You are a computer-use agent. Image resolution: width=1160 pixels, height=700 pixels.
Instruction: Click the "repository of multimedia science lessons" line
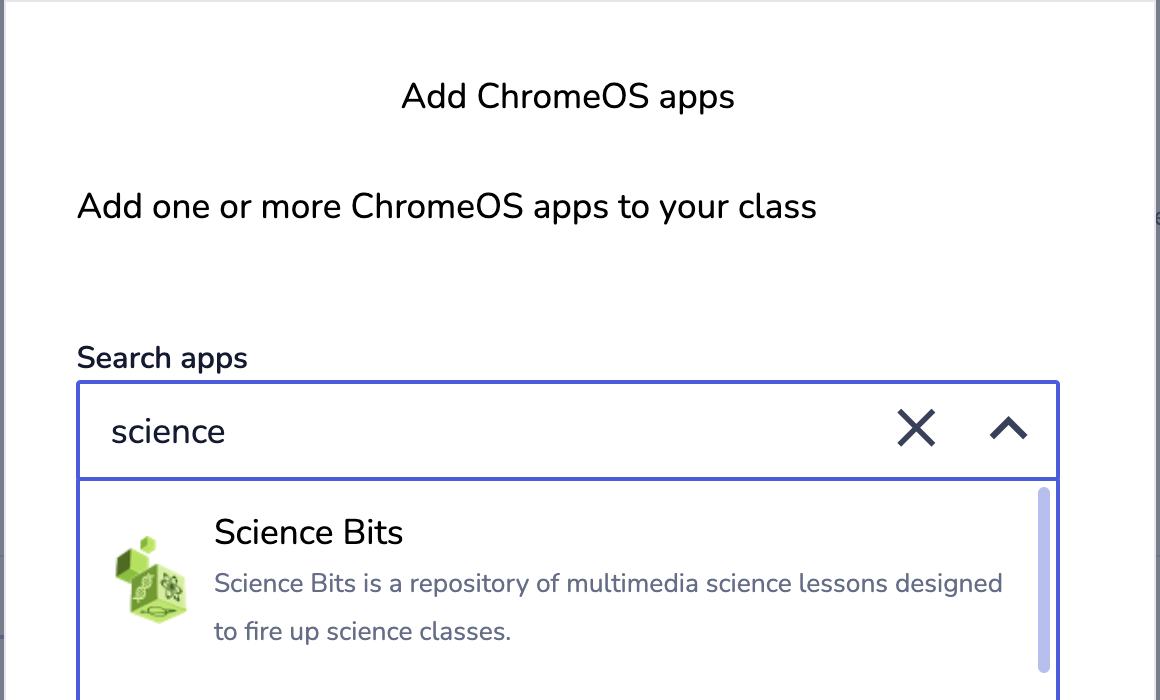[x=608, y=584]
